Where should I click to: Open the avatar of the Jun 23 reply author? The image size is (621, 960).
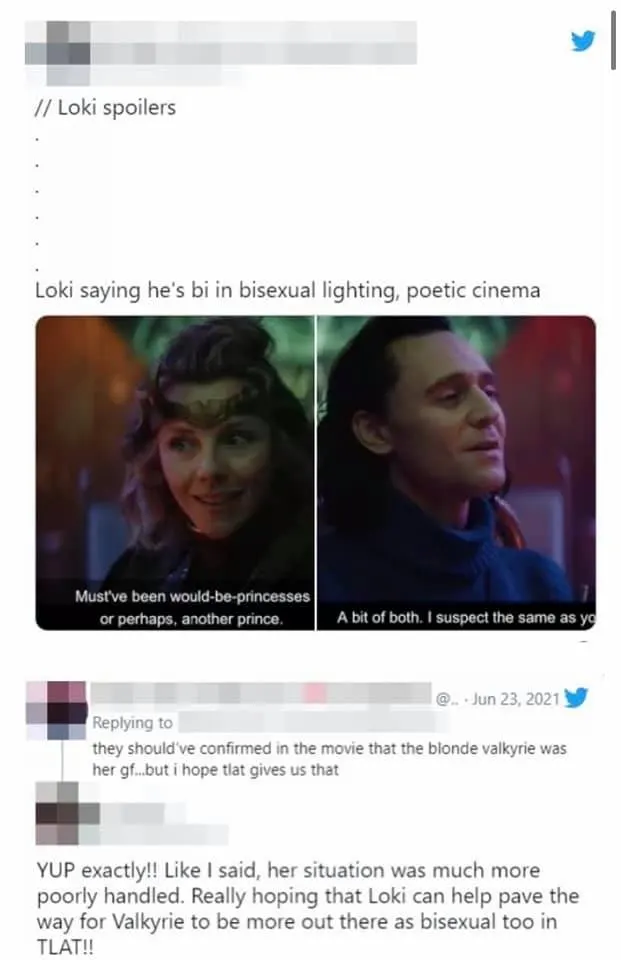pyautogui.click(x=58, y=709)
